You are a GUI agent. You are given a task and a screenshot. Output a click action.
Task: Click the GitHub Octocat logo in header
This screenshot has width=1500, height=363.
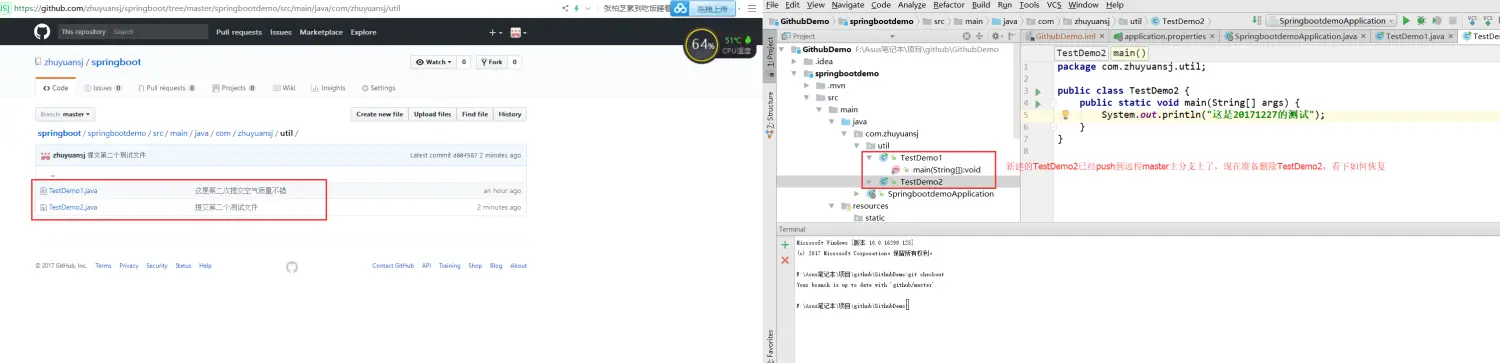pyautogui.click(x=42, y=32)
